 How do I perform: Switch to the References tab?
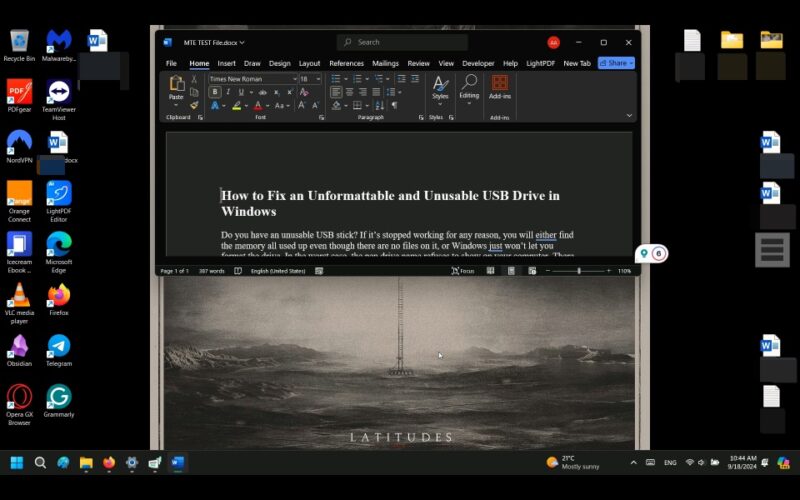pos(346,63)
